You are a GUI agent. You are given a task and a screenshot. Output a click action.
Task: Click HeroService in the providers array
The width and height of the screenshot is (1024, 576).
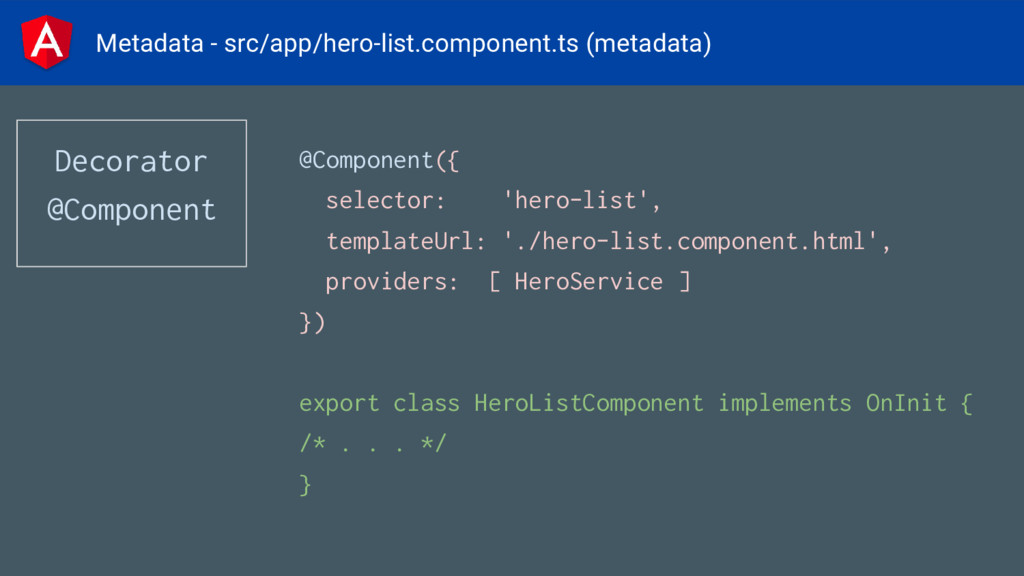point(588,281)
